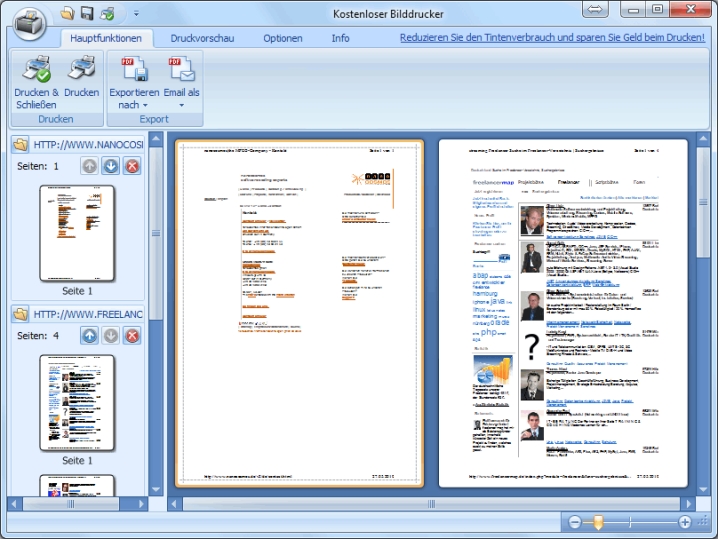Viewport: 718px width, 539px height.
Task: Remove the NANOCOSMOS document with red X
Action: pos(131,166)
